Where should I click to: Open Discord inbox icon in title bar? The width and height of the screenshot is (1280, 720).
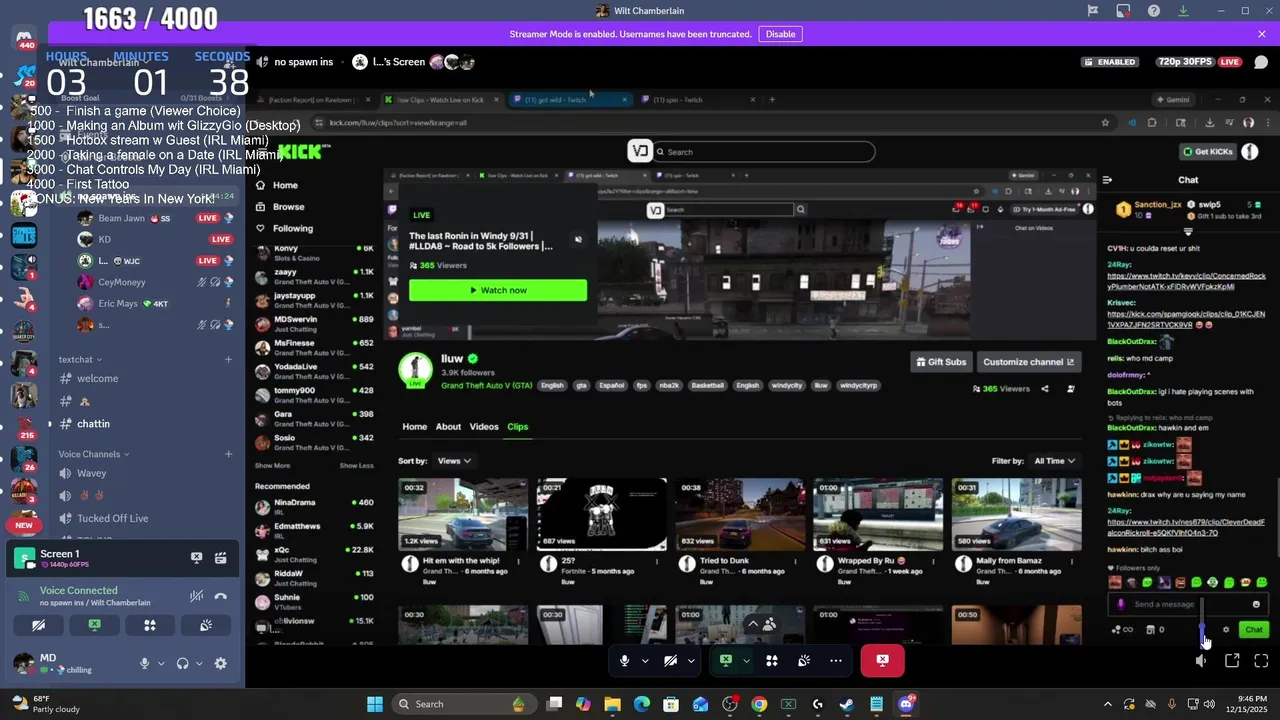point(1123,11)
